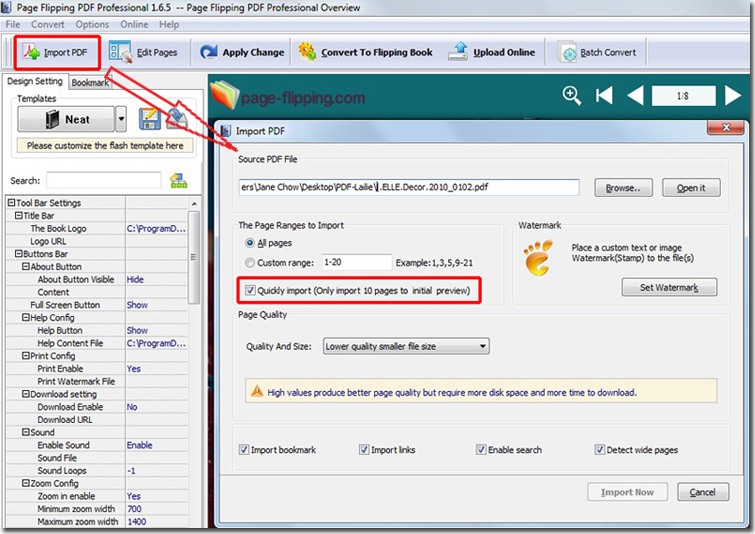Open the template dropdown arrow beside Neat
755x534 pixels.
(x=121, y=119)
